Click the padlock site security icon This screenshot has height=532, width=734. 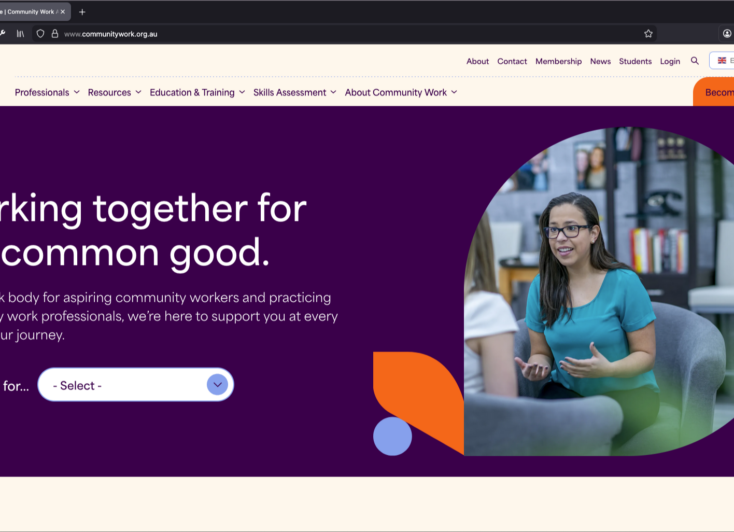[55, 34]
